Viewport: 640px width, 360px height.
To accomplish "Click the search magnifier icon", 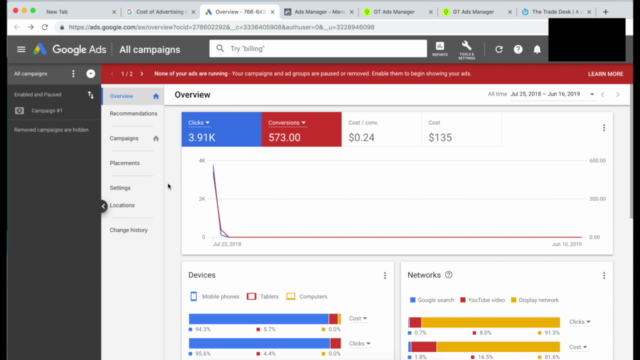I will click(220, 49).
